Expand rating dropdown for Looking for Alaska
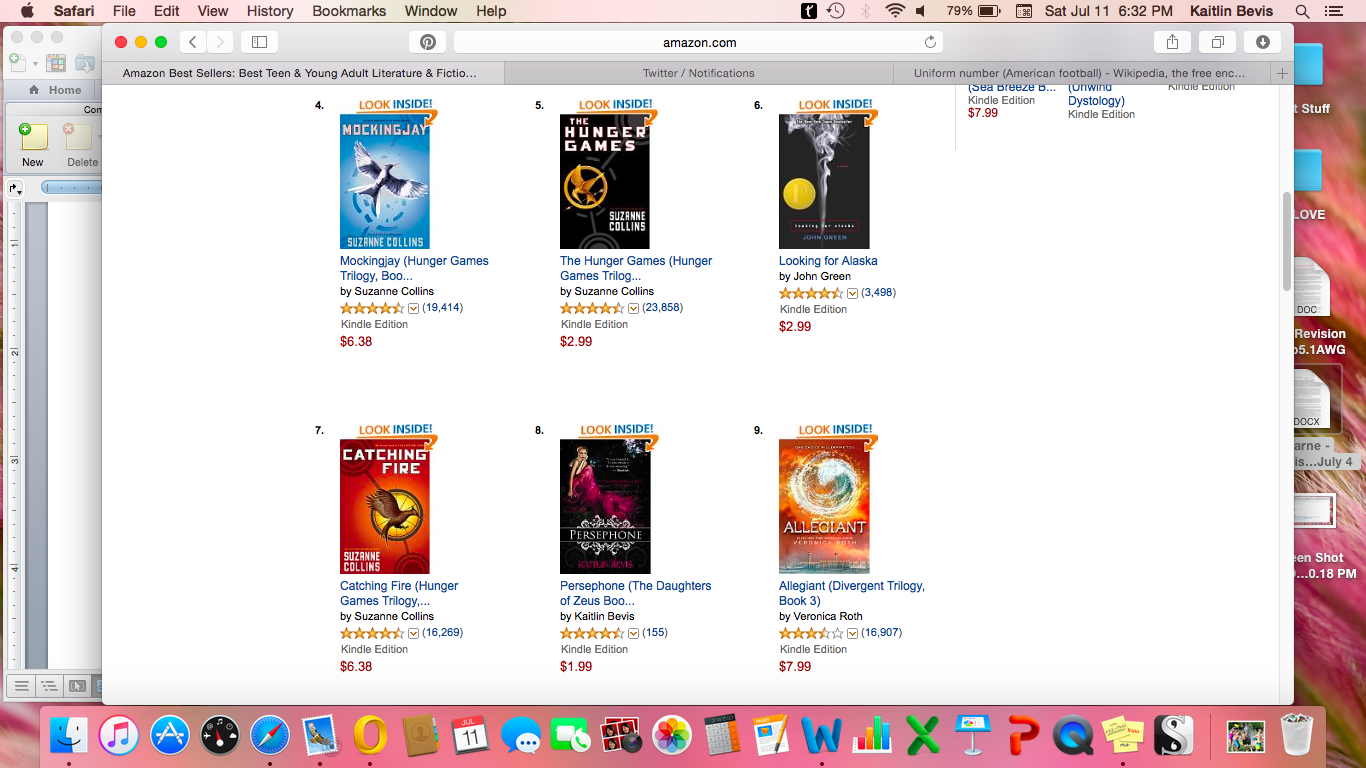The height and width of the screenshot is (768, 1366). click(852, 293)
